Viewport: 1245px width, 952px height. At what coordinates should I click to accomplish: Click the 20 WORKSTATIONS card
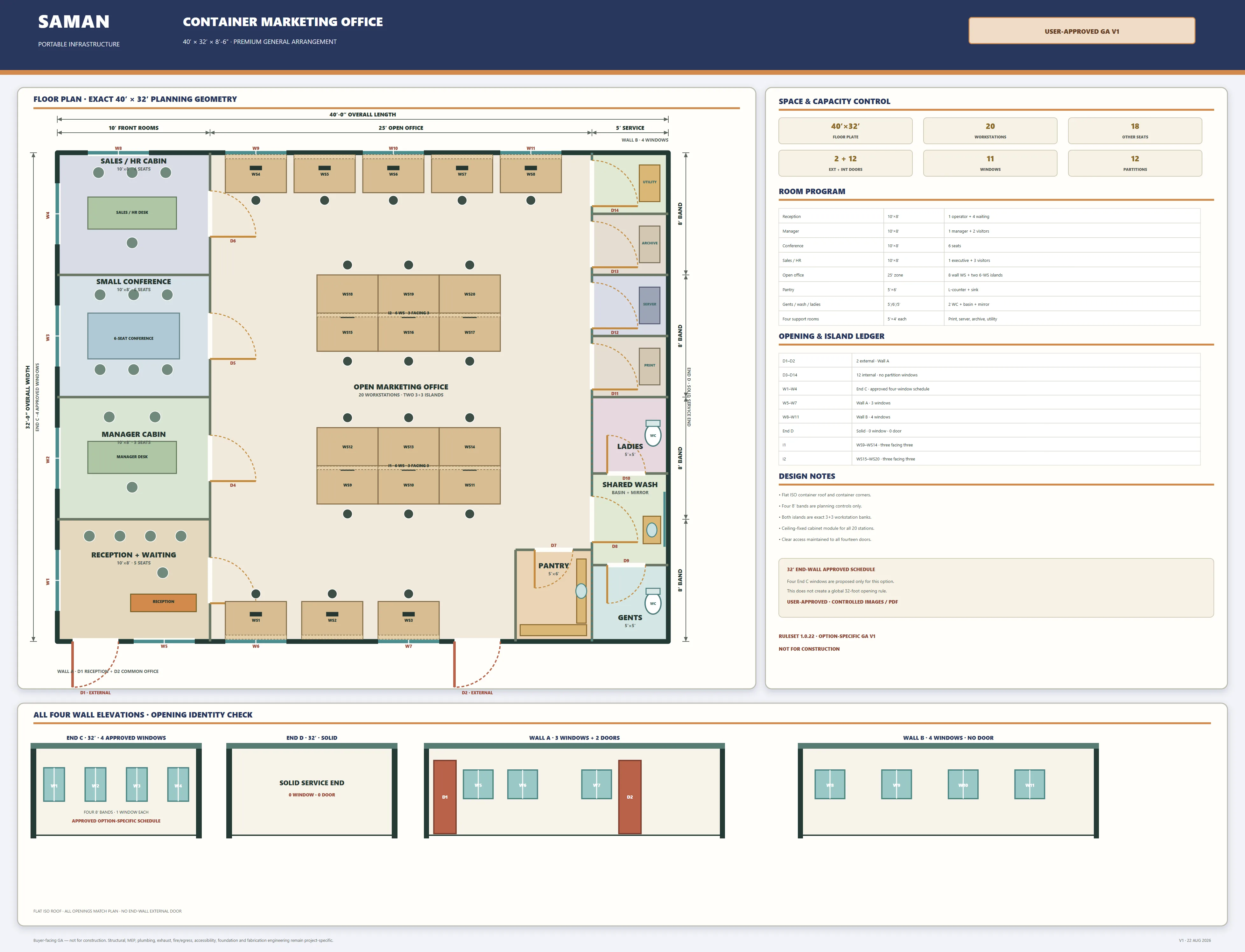tap(990, 131)
